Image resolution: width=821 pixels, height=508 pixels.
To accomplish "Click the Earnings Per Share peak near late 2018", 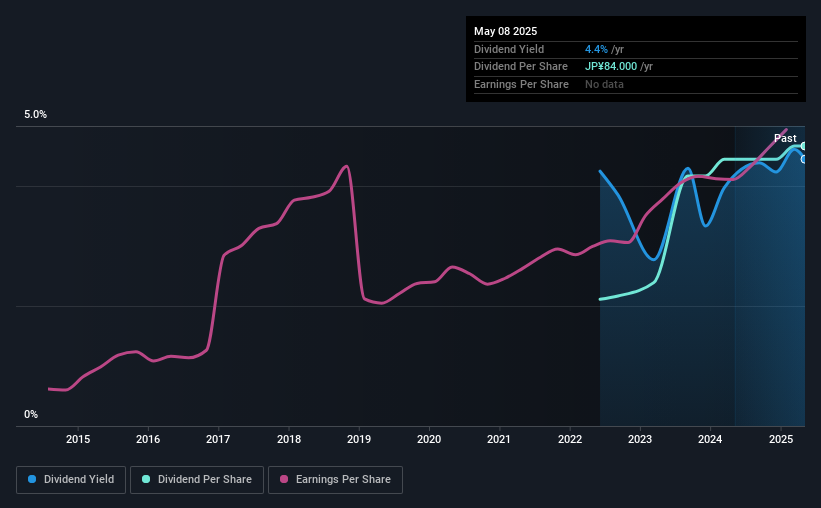I will point(346,167).
